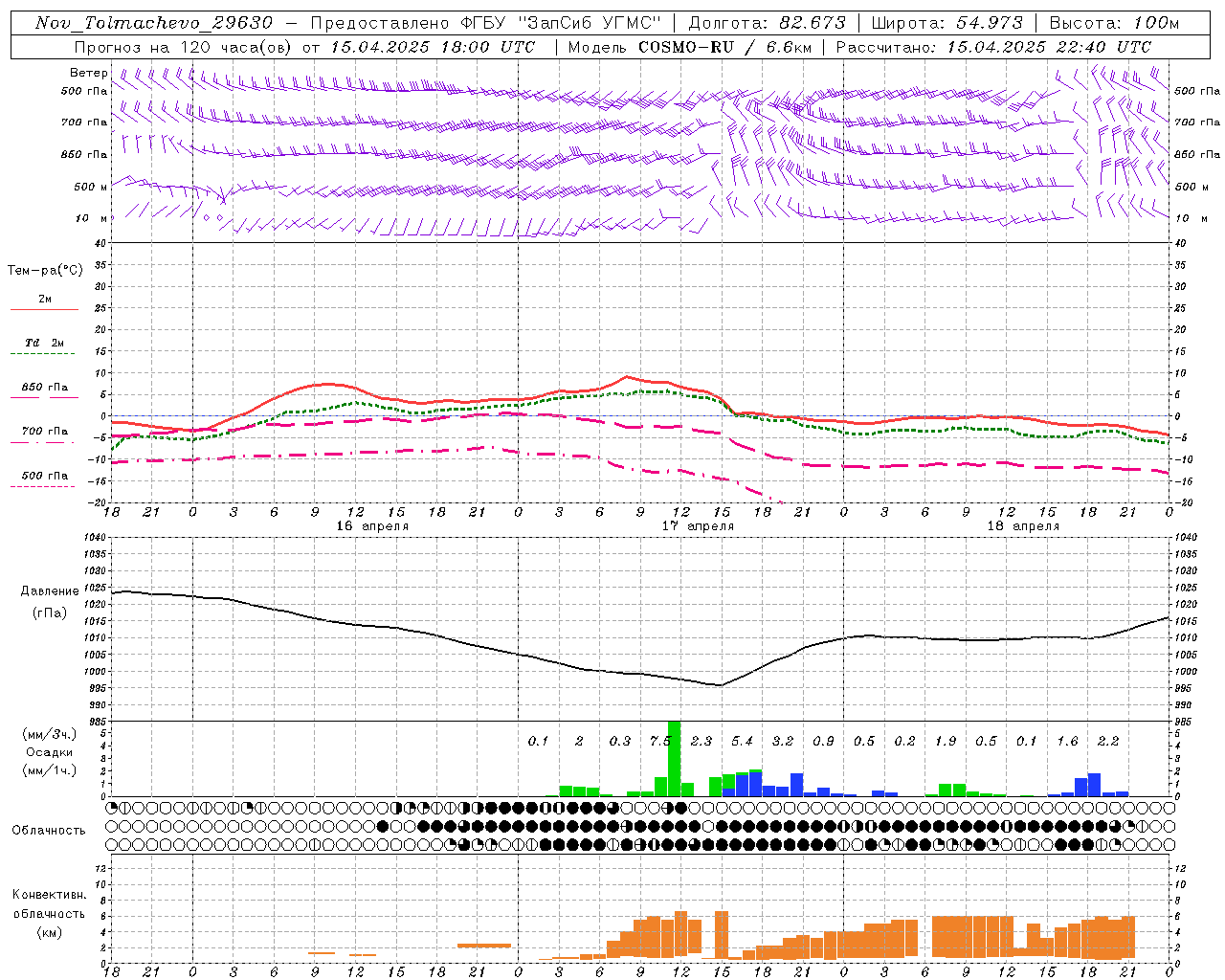This screenshot has width=1225, height=980.
Task: Click the 3-hour precipitation value "1.9"
Action: [946, 742]
